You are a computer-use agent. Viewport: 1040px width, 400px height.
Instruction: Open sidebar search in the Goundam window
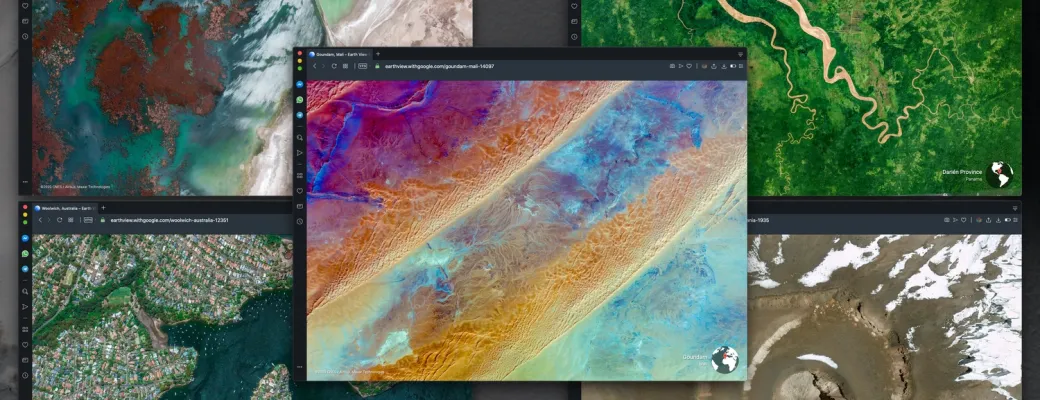point(300,137)
